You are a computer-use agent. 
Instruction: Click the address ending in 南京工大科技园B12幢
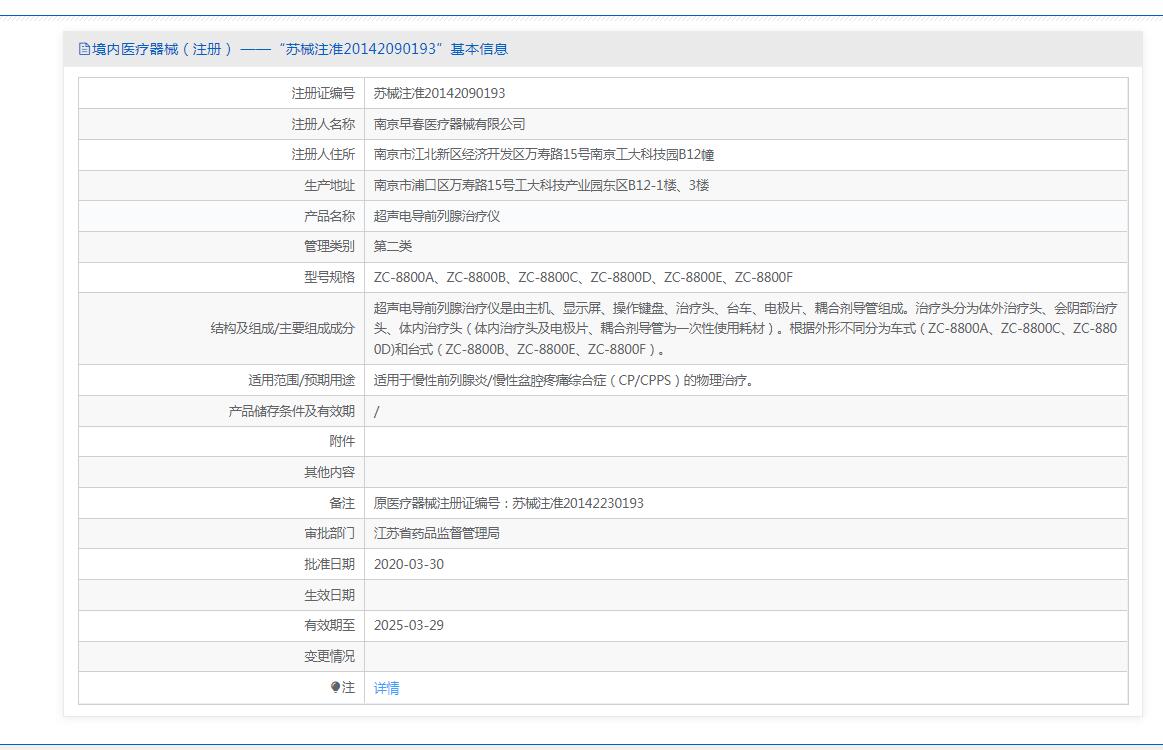tap(544, 154)
